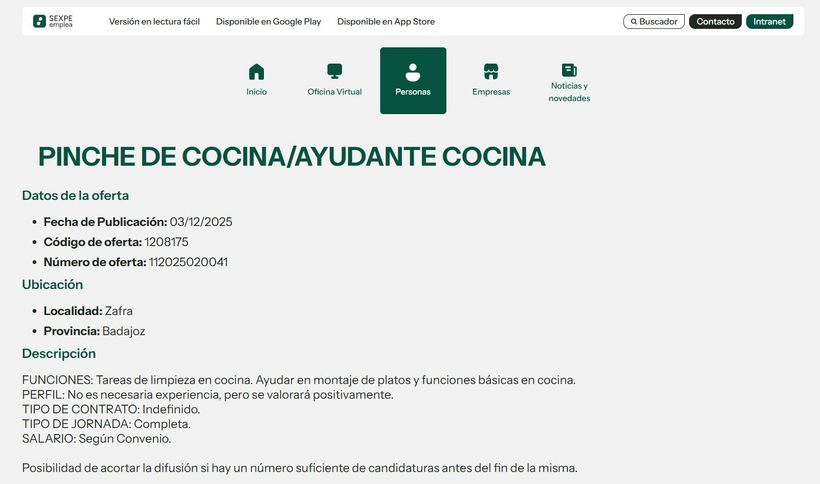Click the Datos de la oferta heading
This screenshot has width=820, height=484.
click(75, 196)
